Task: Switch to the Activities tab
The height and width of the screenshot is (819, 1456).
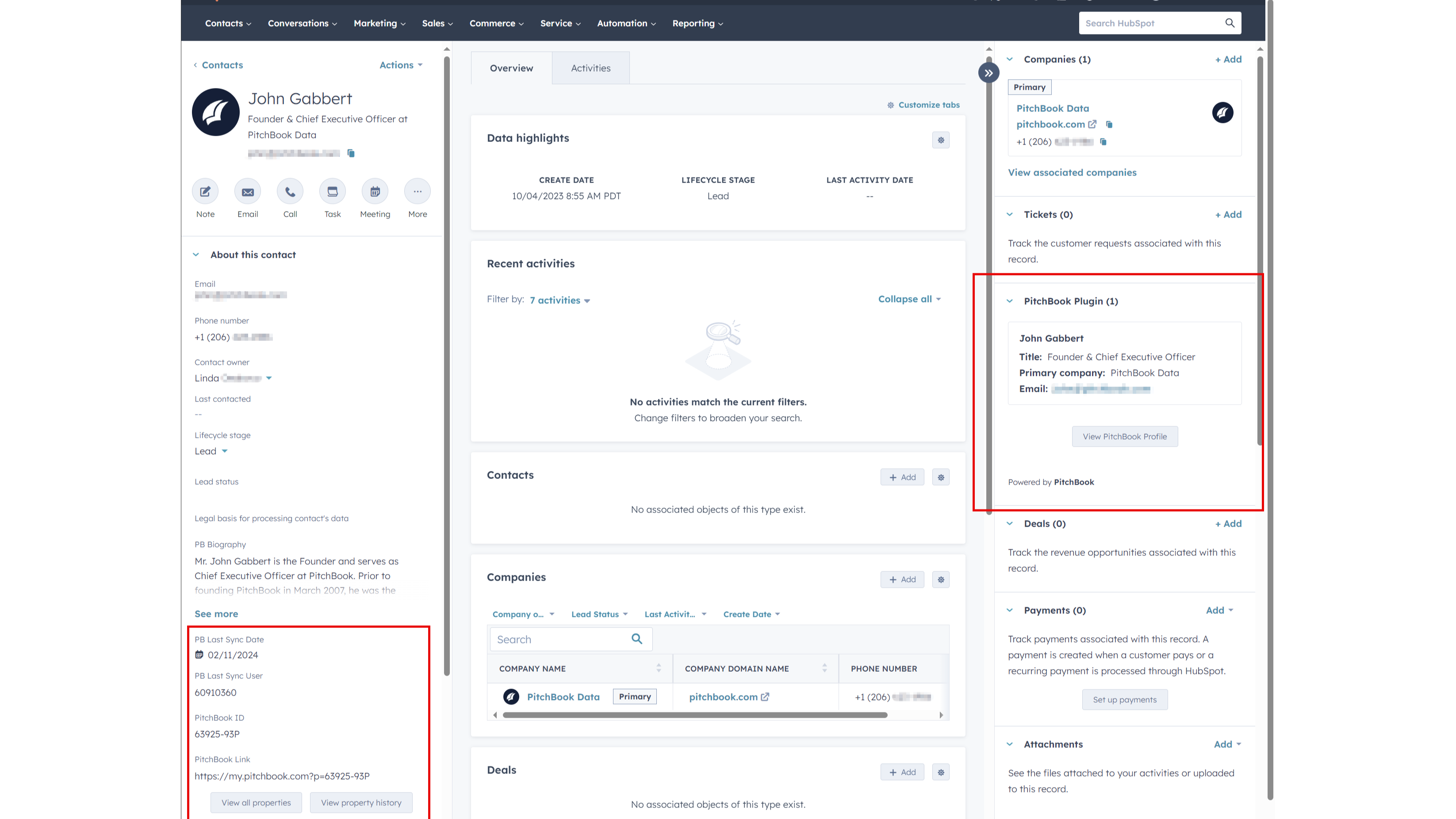Action: [x=590, y=68]
